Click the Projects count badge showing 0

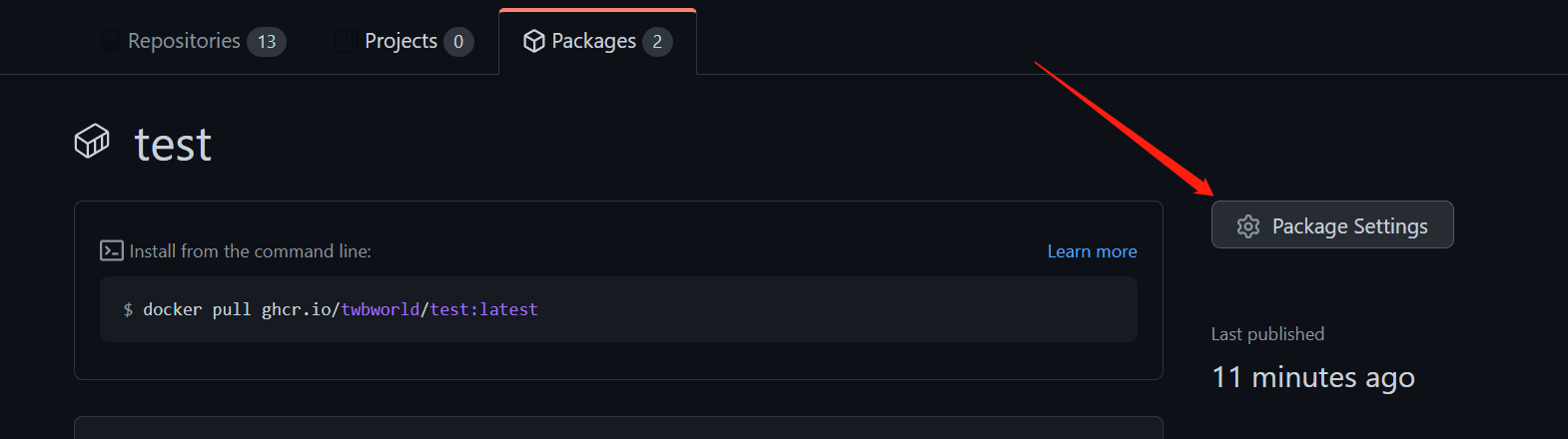pyautogui.click(x=458, y=42)
